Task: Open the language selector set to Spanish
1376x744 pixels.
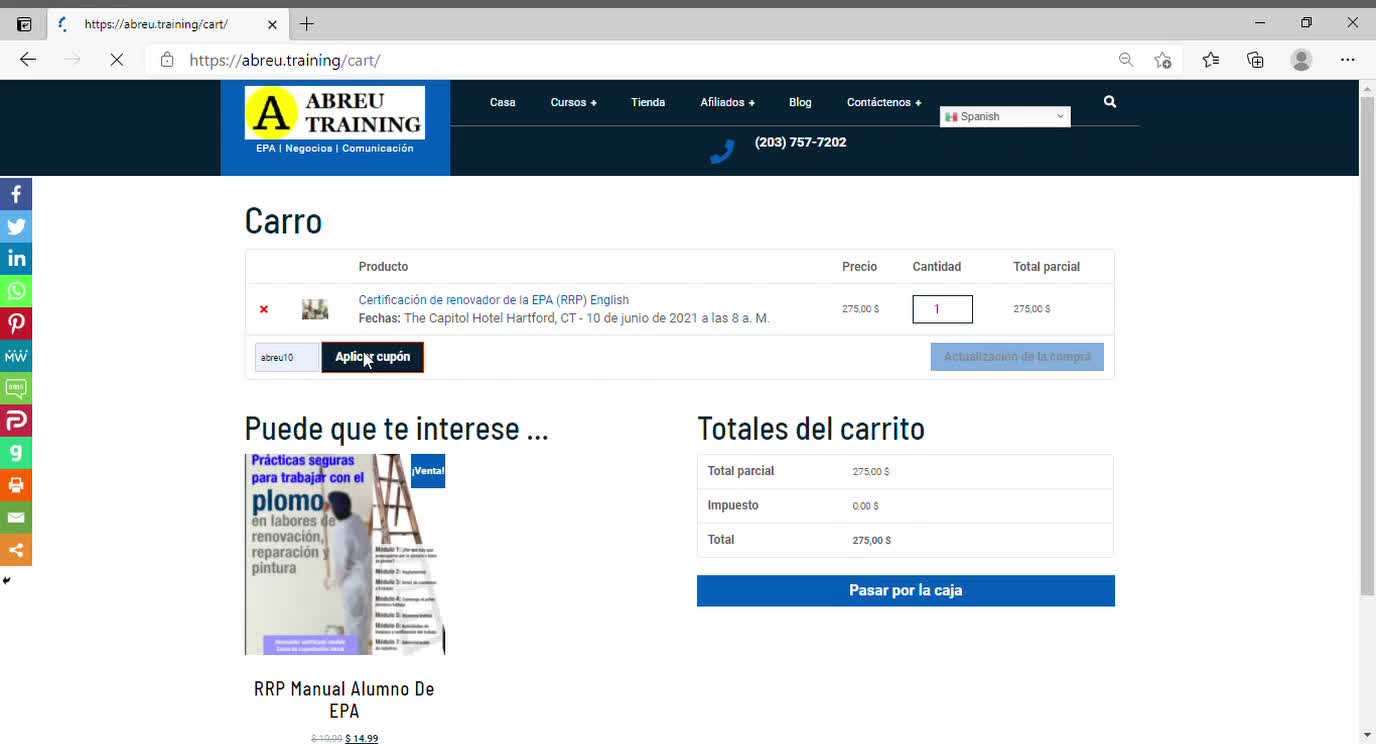Action: [x=1005, y=117]
